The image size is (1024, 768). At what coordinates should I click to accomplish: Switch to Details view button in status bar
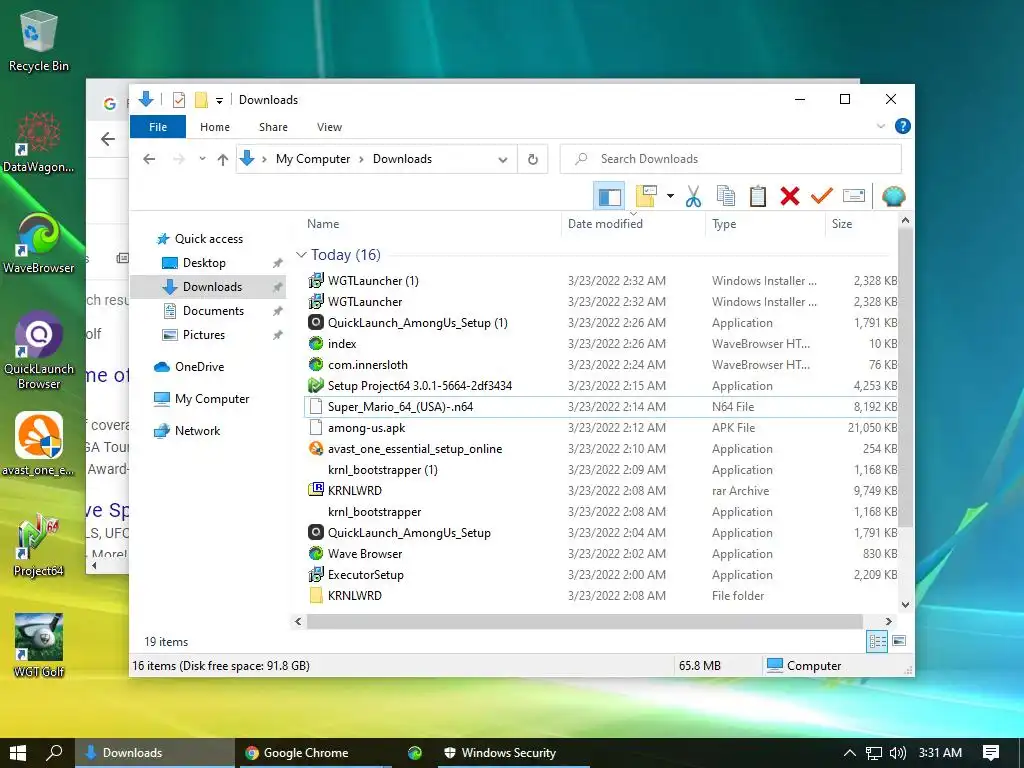coord(877,641)
